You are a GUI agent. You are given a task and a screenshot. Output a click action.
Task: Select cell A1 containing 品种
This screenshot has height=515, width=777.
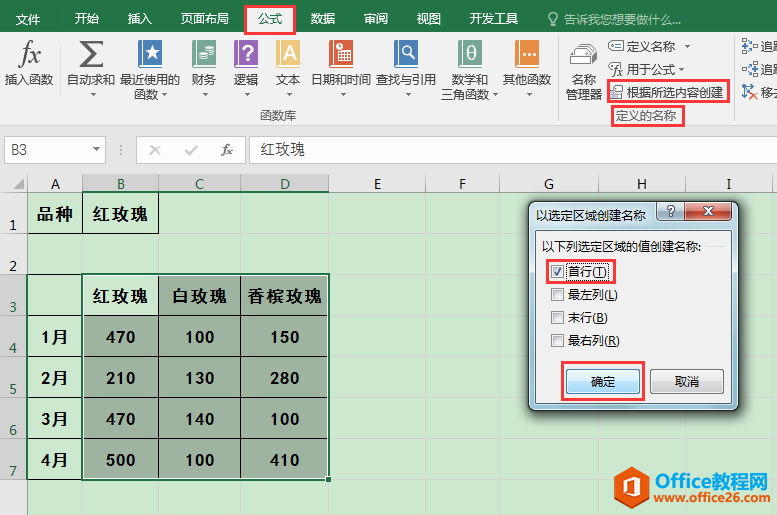[x=55, y=213]
